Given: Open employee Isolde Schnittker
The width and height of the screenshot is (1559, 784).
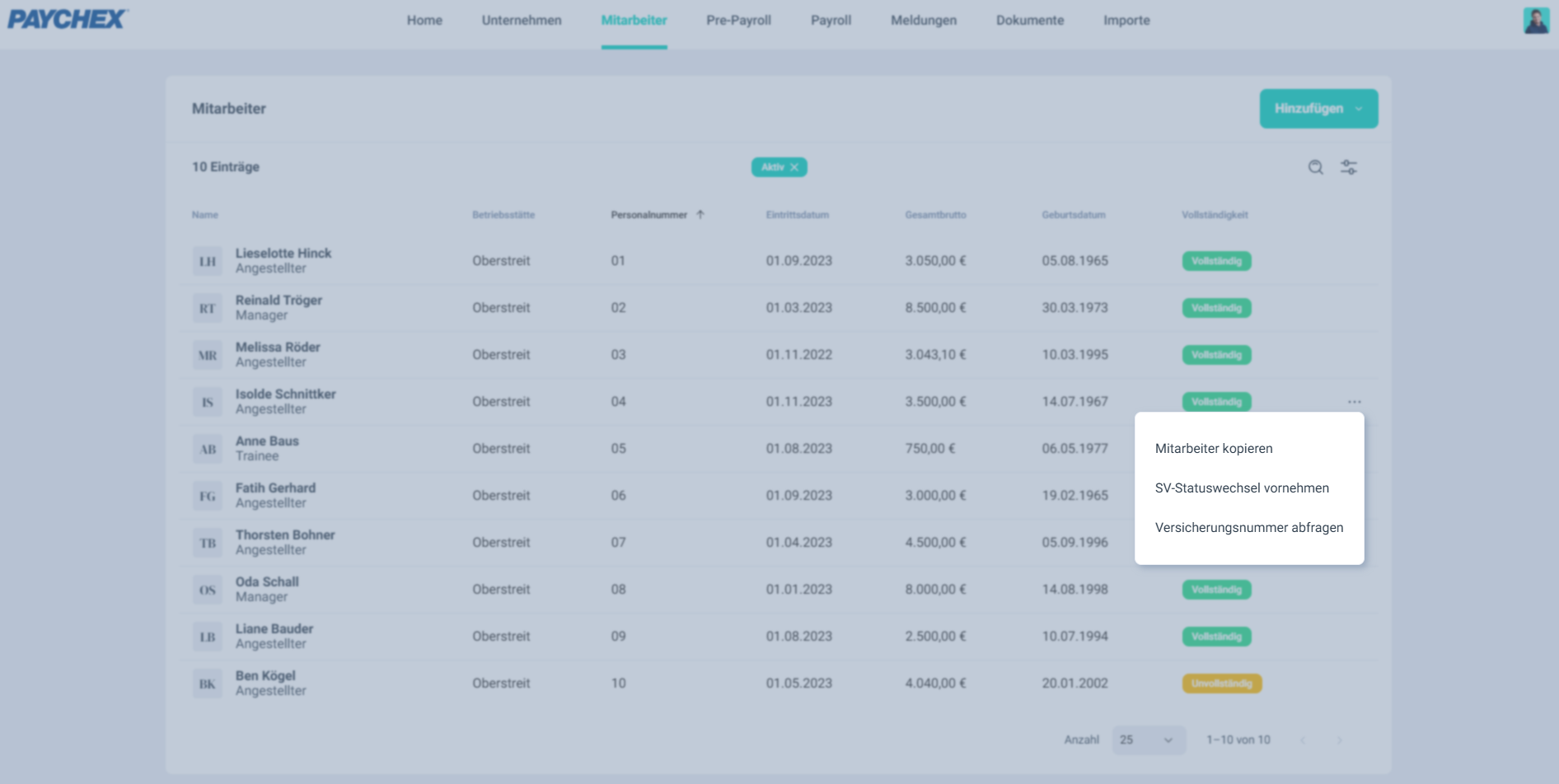Looking at the screenshot, I should (285, 394).
